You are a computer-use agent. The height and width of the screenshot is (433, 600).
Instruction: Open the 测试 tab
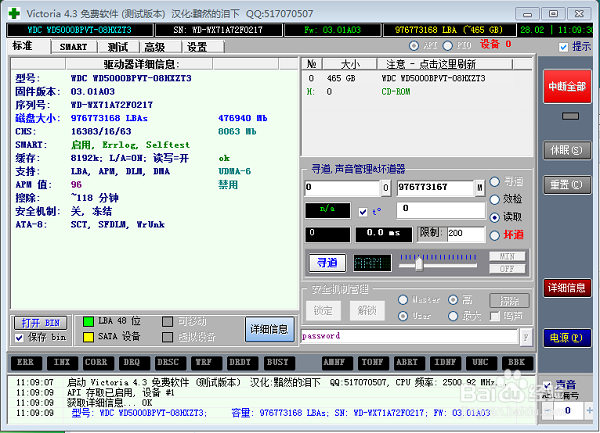pos(117,46)
